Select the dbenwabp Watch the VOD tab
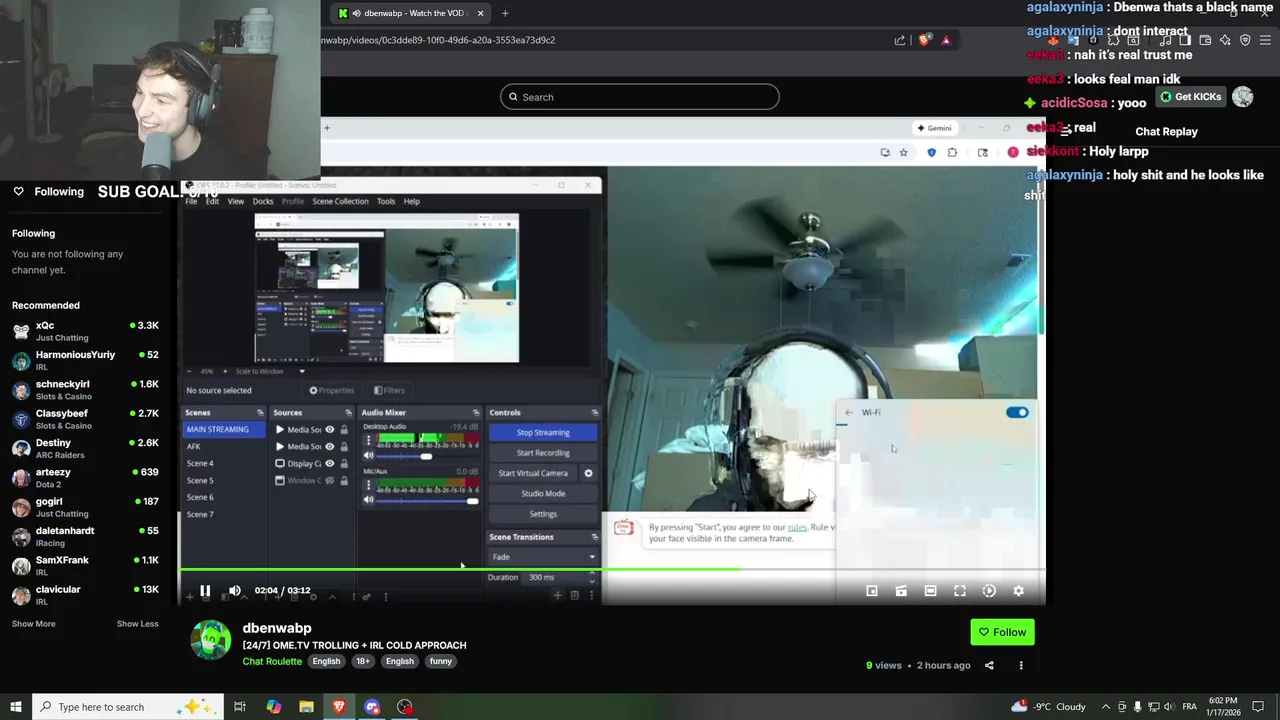This screenshot has width=1280, height=720. [411, 13]
